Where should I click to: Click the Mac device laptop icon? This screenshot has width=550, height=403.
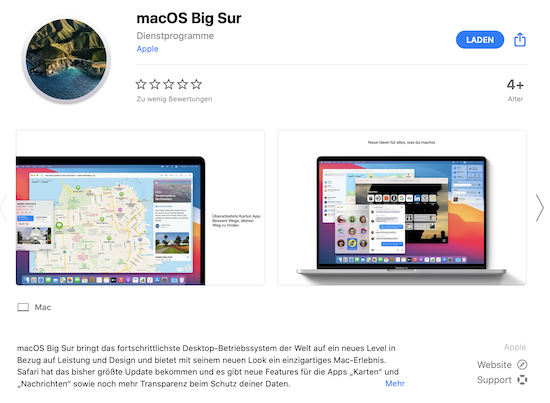pyautogui.click(x=23, y=307)
